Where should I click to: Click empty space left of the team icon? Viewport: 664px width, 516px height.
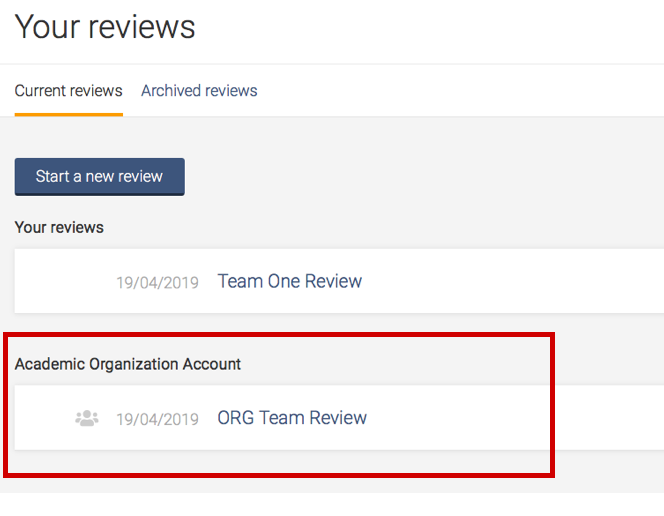(x=44, y=418)
